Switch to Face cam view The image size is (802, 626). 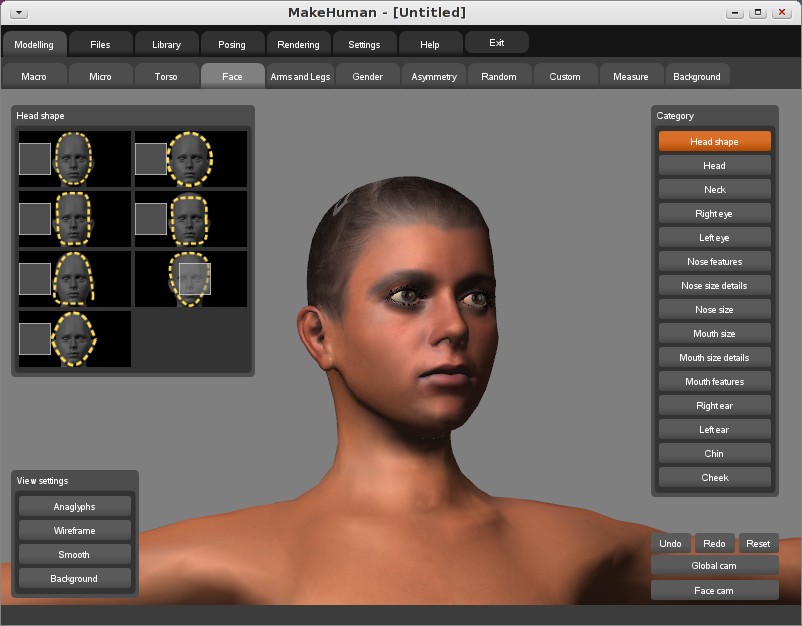point(715,590)
